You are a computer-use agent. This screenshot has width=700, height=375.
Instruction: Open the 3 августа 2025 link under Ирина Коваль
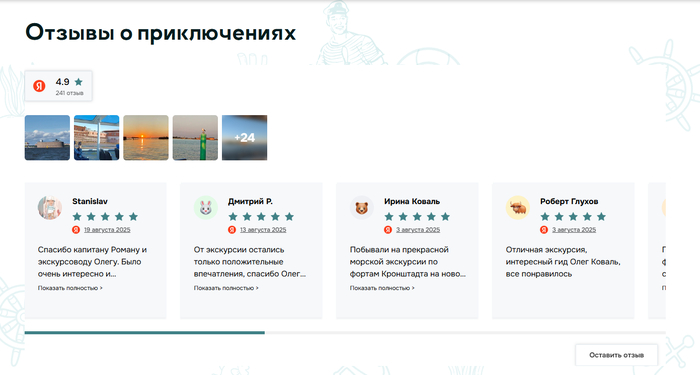point(418,230)
